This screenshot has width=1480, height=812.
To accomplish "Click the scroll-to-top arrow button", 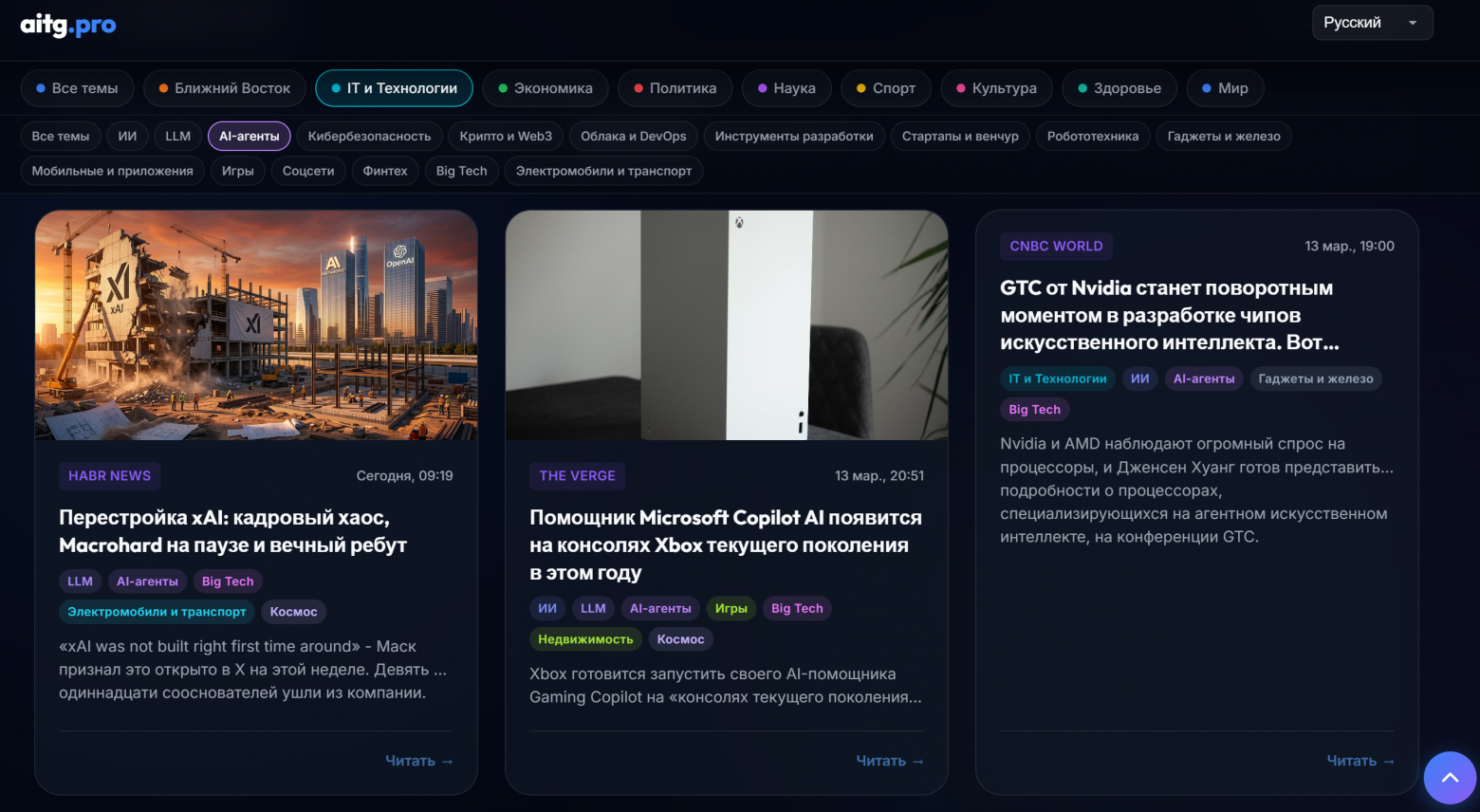I will (1450, 778).
